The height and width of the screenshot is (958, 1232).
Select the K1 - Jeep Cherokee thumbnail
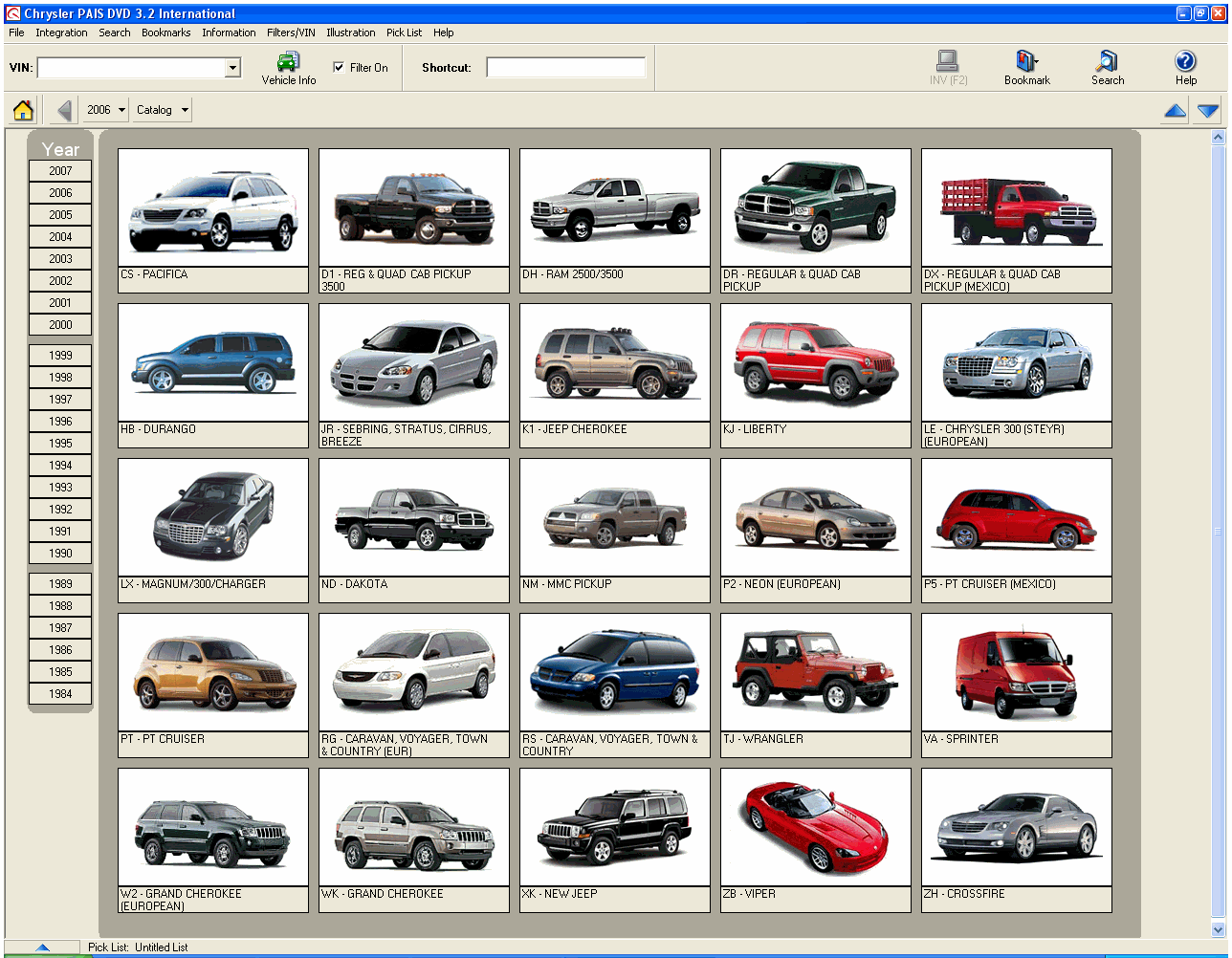[615, 362]
